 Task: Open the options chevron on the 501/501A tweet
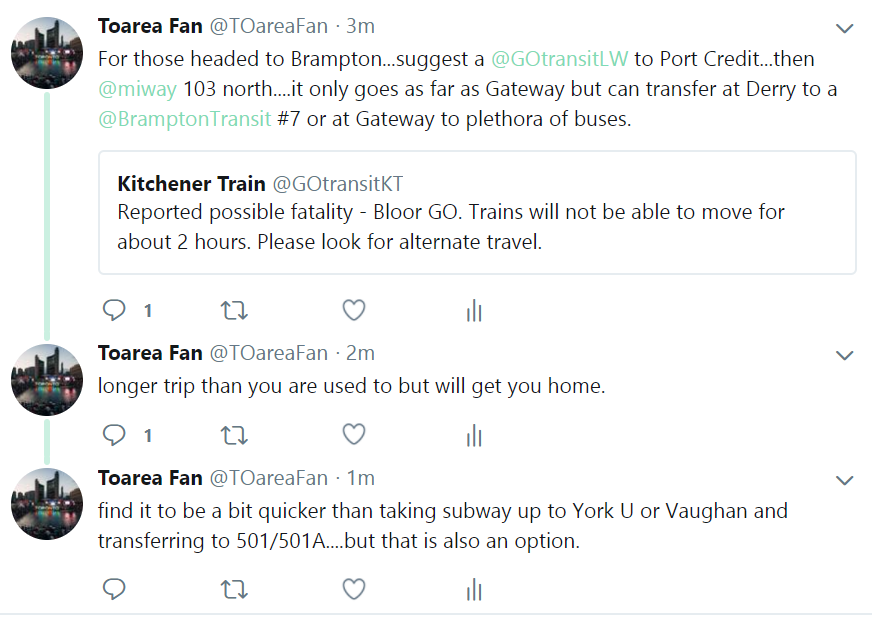tap(845, 480)
